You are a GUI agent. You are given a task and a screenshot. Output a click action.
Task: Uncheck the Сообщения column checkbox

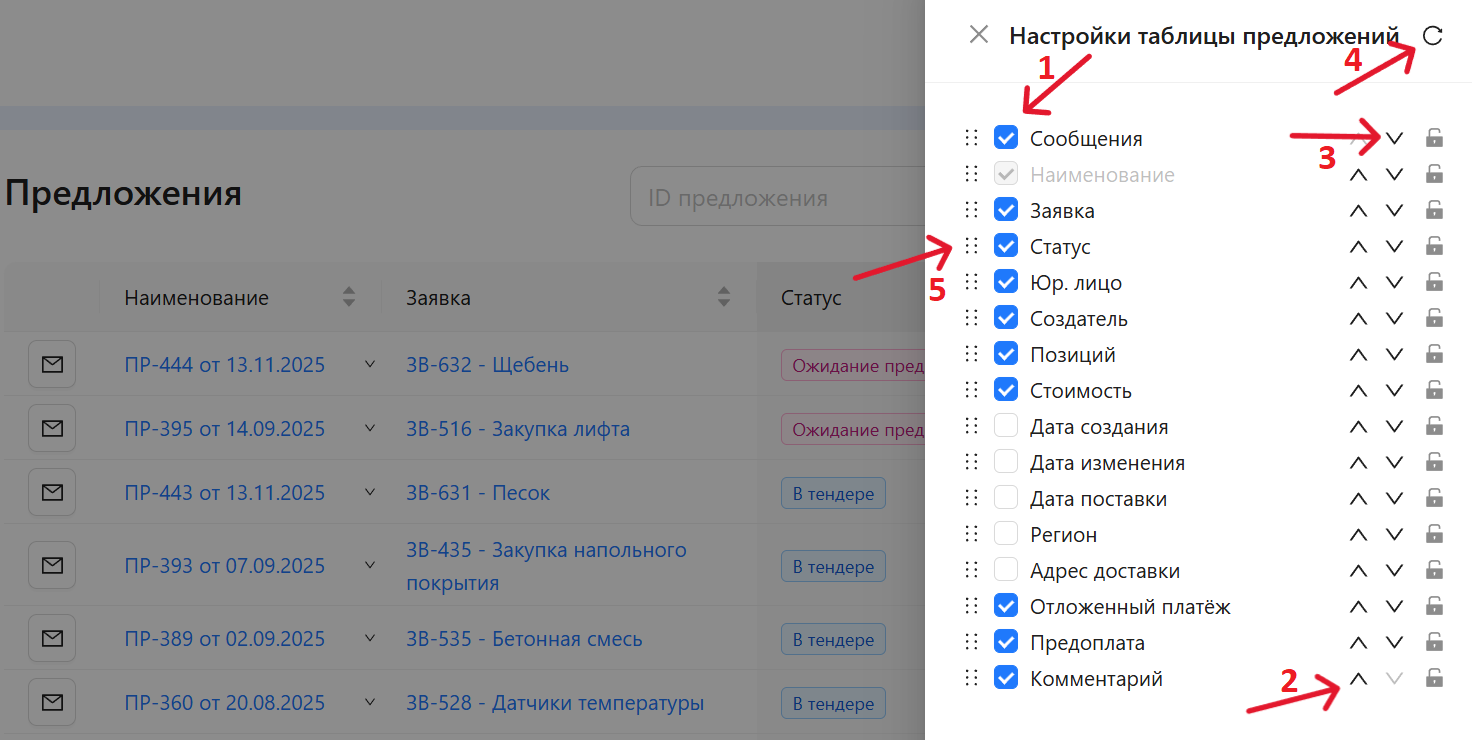point(1006,138)
